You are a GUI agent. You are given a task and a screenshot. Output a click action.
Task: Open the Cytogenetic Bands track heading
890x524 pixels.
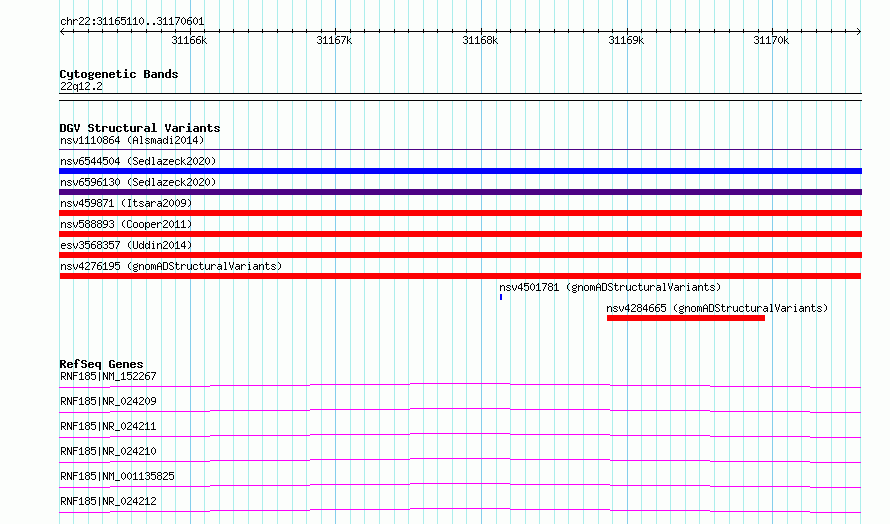119,74
